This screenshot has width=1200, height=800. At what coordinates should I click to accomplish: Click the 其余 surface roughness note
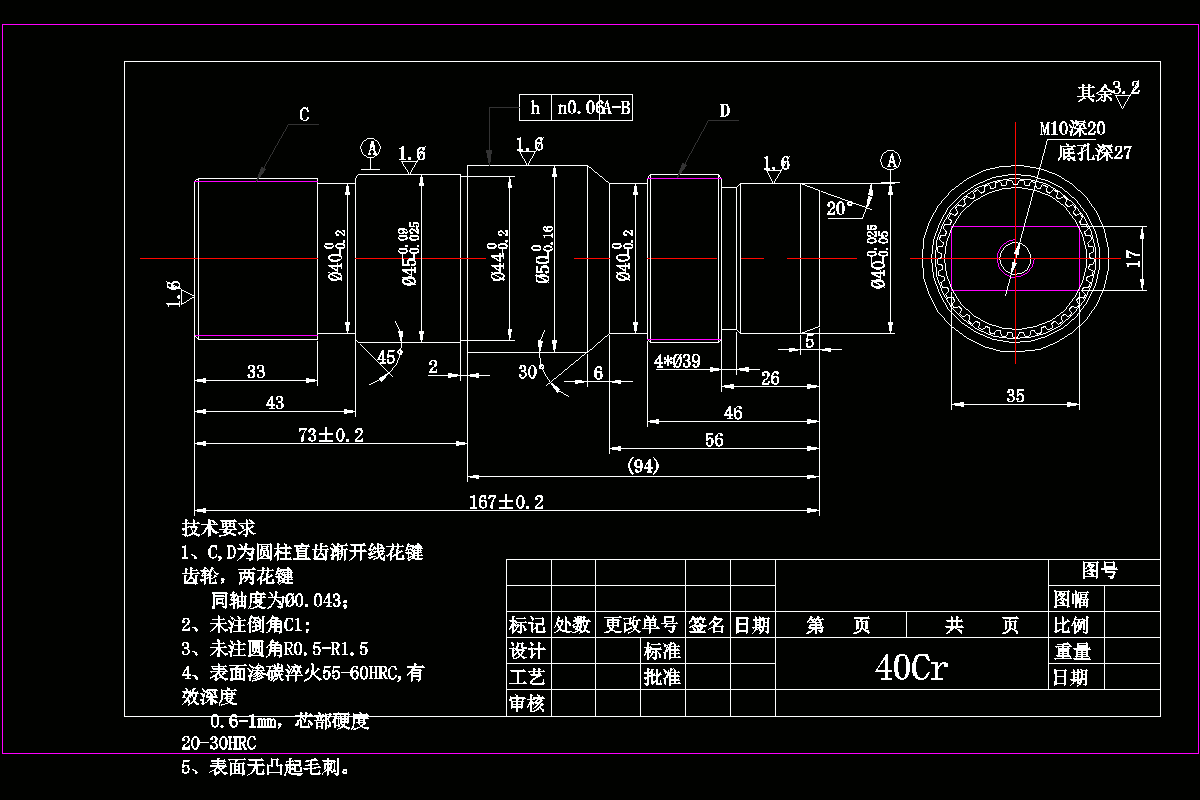[x=1108, y=93]
